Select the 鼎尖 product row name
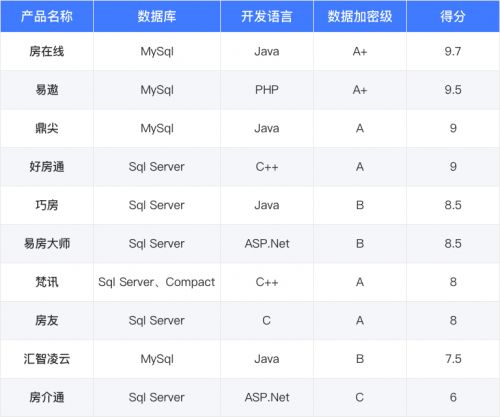The width and height of the screenshot is (500, 417). [x=47, y=128]
